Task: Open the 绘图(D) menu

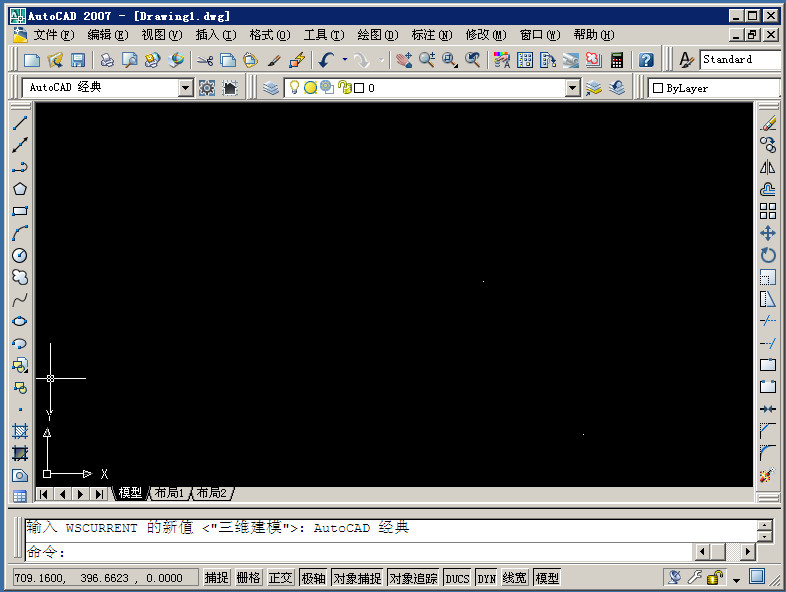Action: tap(377, 35)
